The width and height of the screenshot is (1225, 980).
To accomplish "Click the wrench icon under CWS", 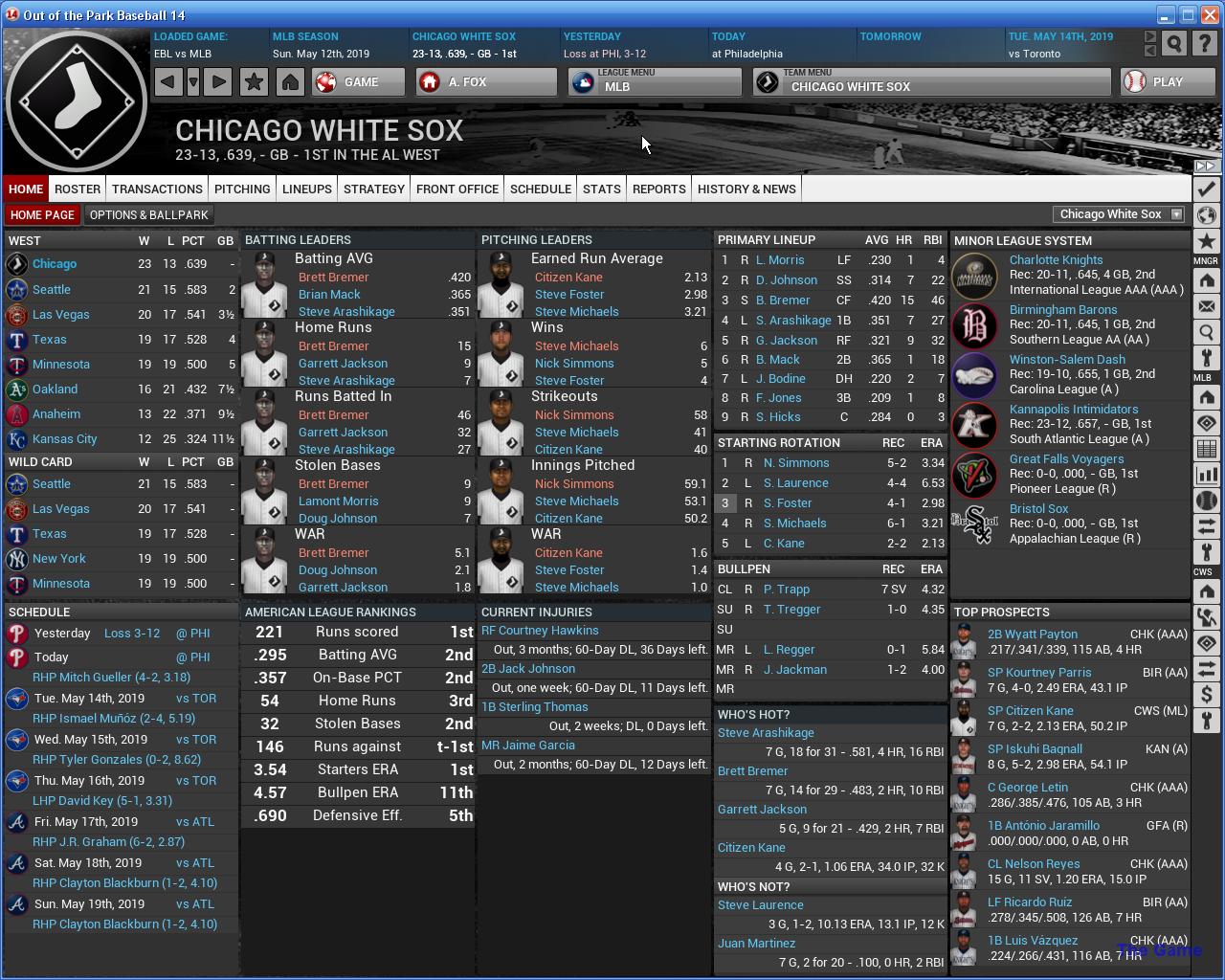I will pos(1206,721).
